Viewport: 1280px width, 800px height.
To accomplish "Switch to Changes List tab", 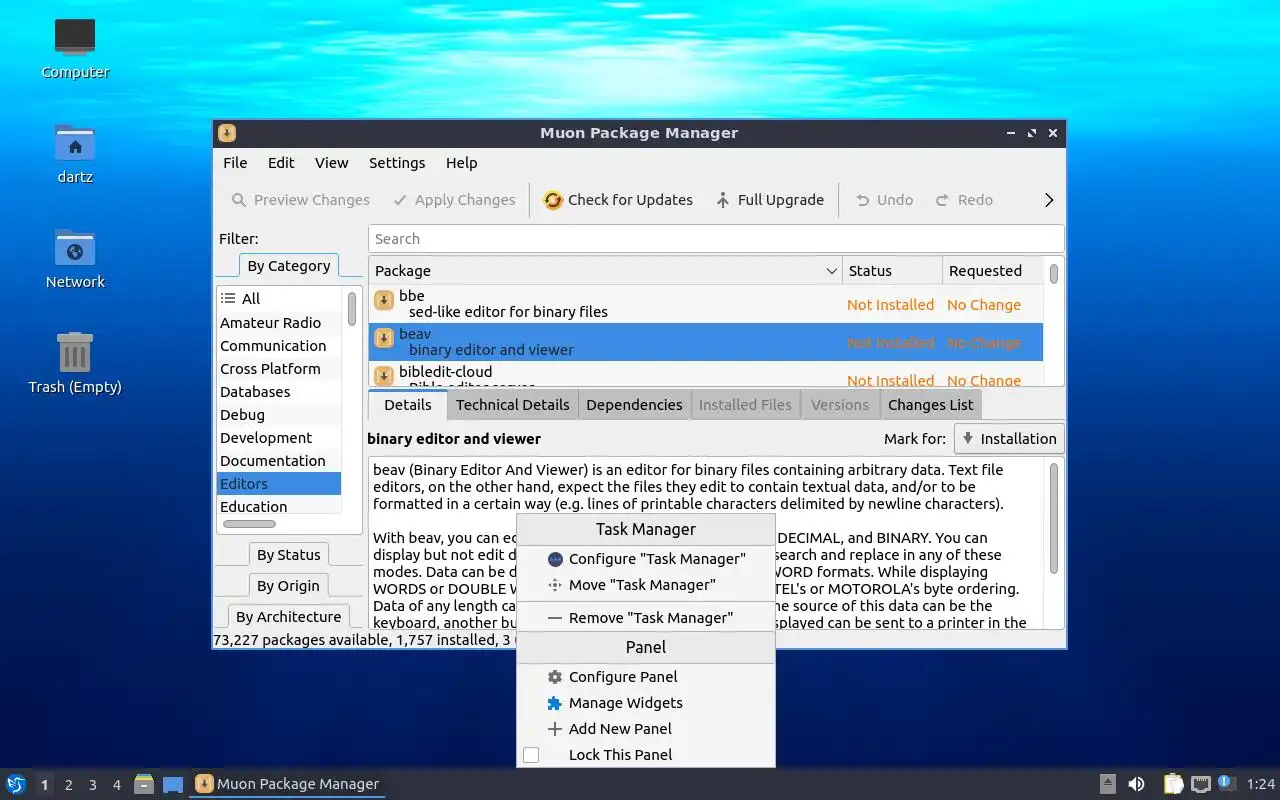I will (930, 405).
